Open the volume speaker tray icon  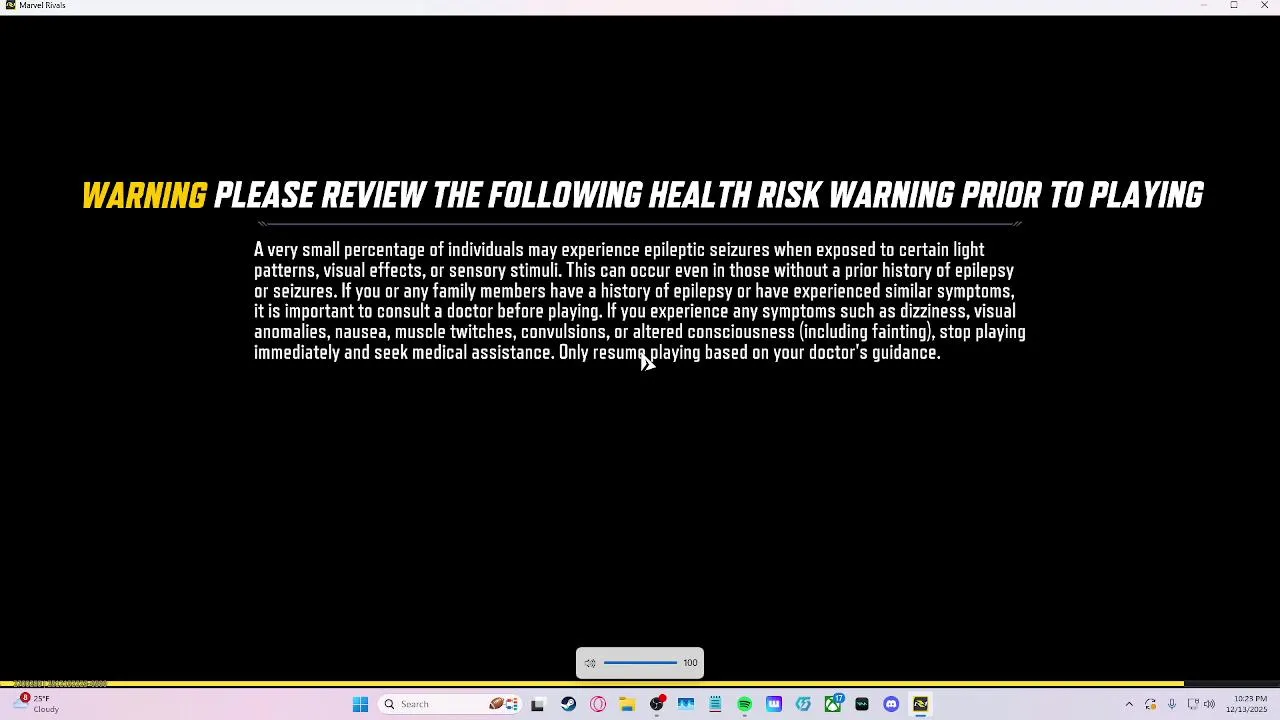(x=1209, y=704)
